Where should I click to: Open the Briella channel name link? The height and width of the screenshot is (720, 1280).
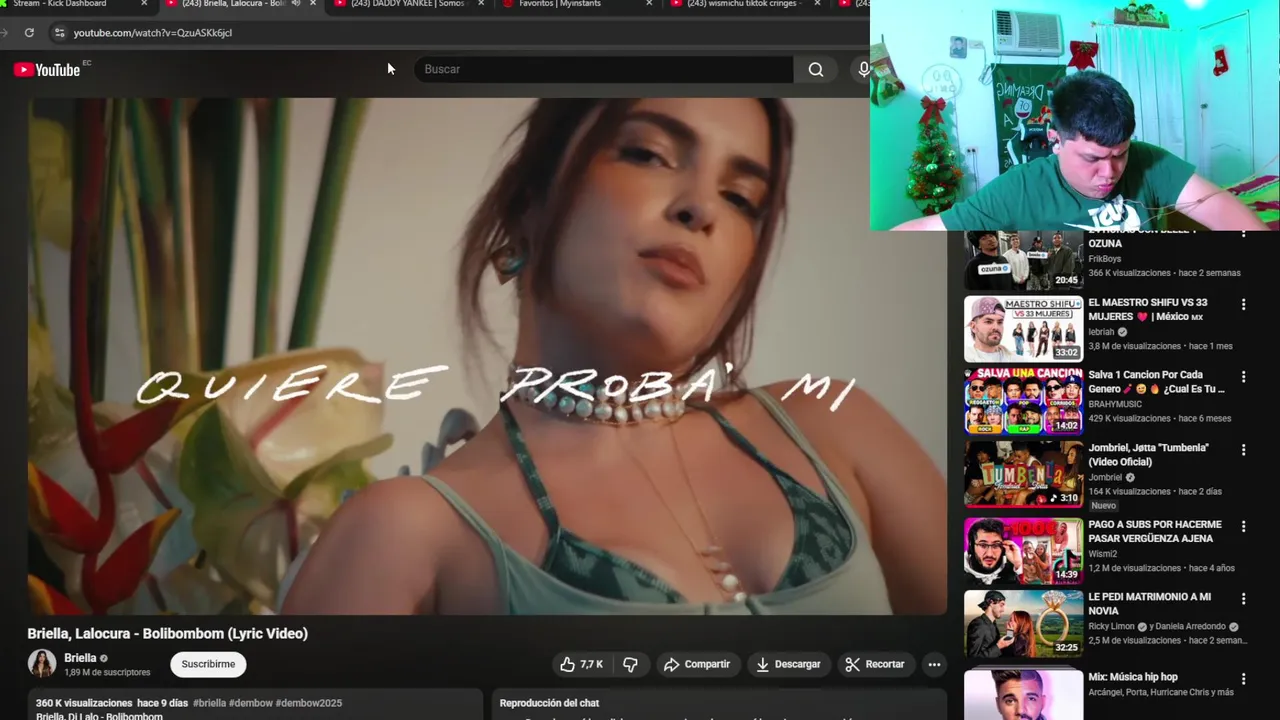click(80, 658)
